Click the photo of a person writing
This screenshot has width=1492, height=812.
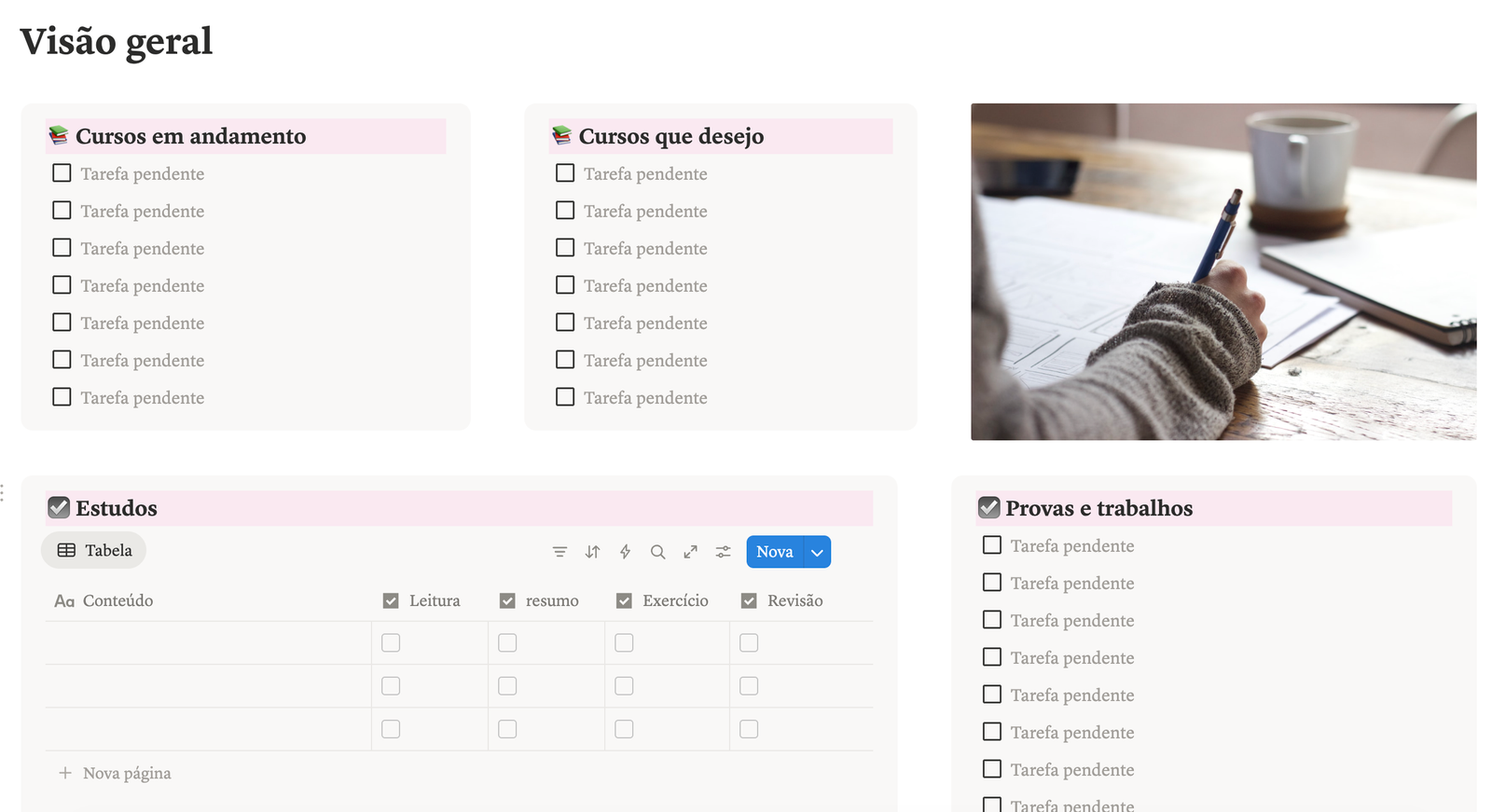pos(1223,271)
